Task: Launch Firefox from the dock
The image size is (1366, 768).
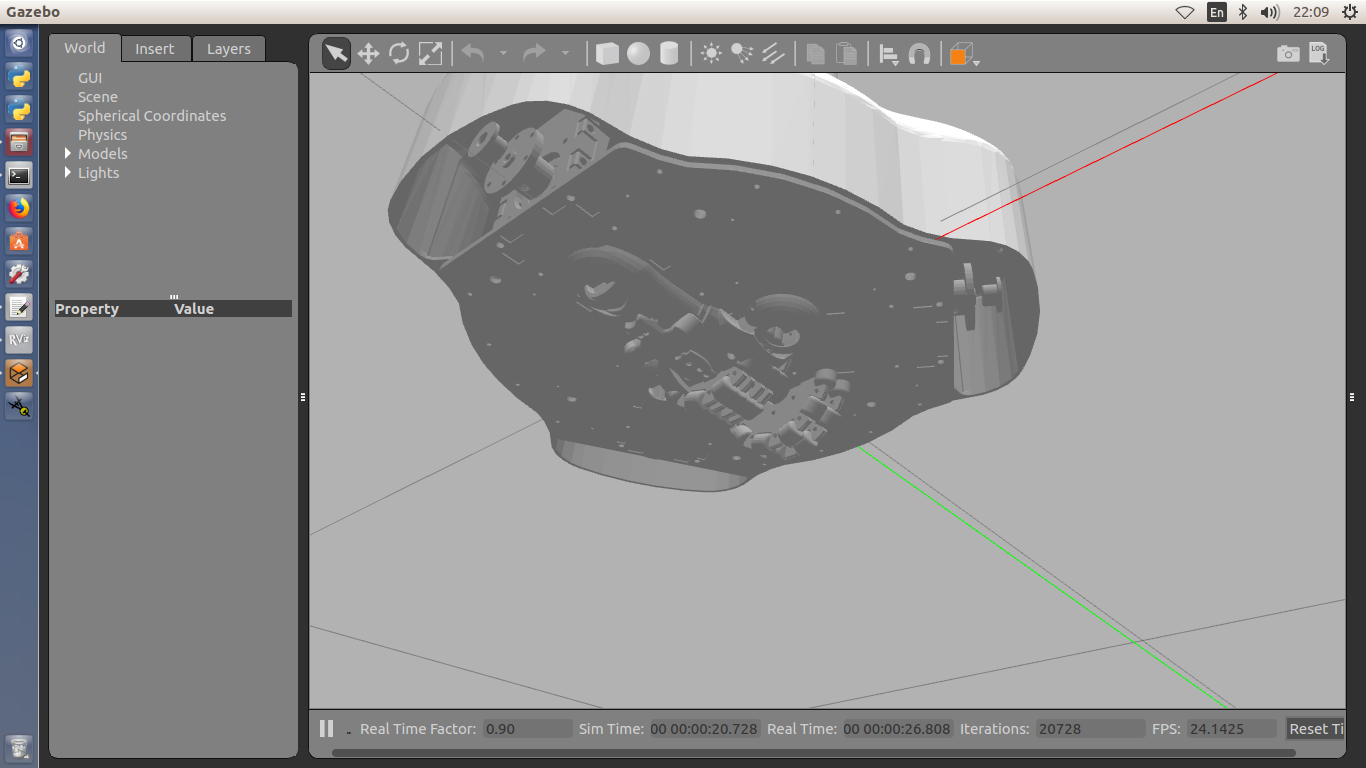Action: [x=19, y=208]
